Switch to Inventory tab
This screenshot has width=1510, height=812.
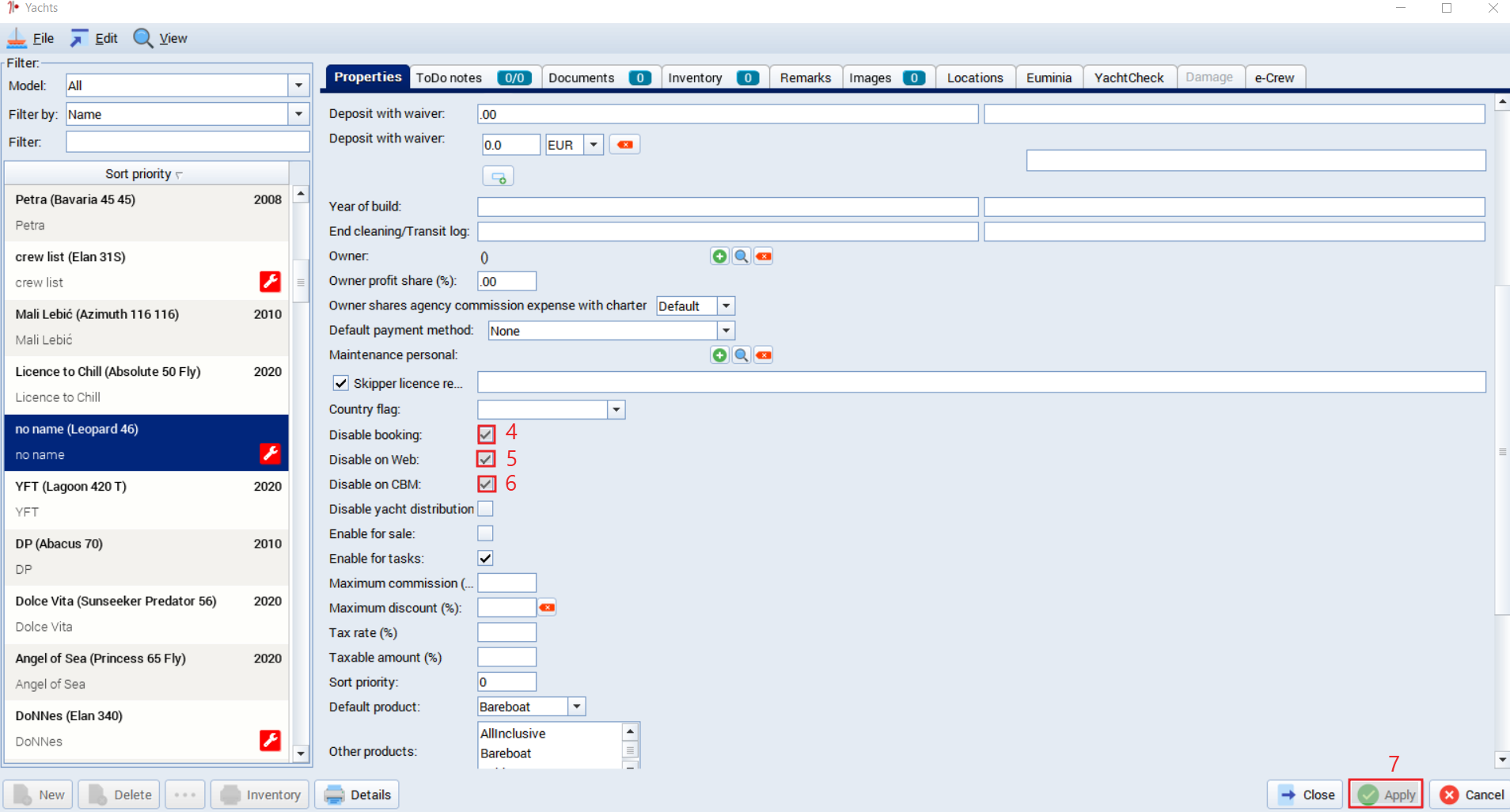(x=715, y=78)
